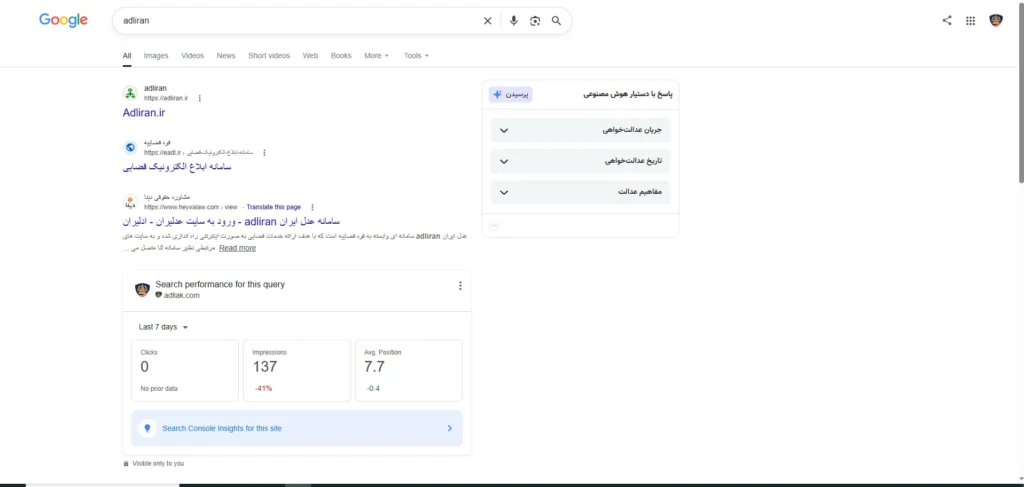Open the Adliran.ir result link

144,113
